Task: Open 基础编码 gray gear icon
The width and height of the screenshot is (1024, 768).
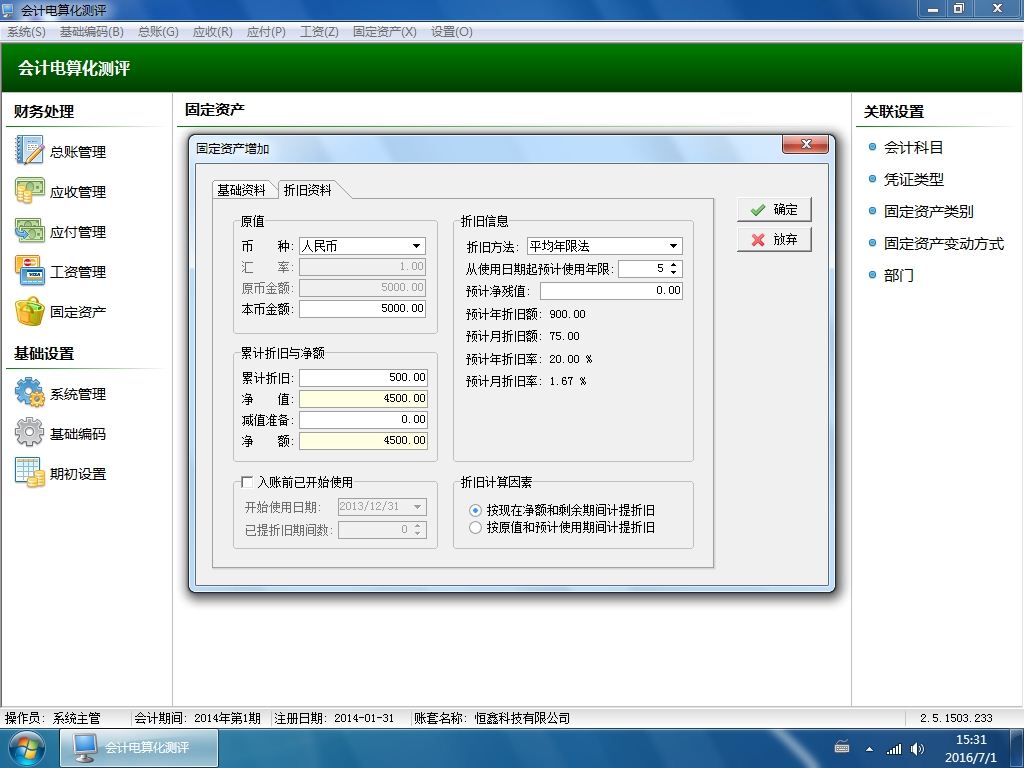Action: pos(29,433)
